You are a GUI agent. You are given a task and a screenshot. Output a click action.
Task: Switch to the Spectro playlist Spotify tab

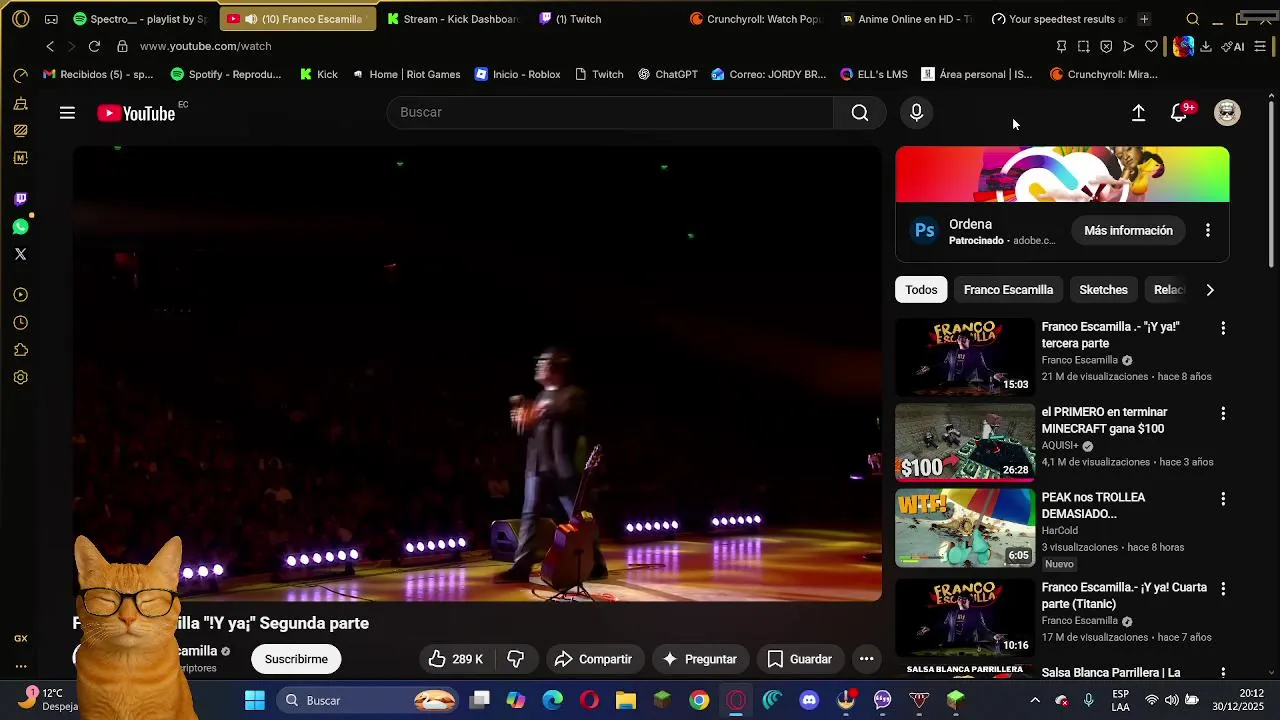pyautogui.click(x=140, y=19)
